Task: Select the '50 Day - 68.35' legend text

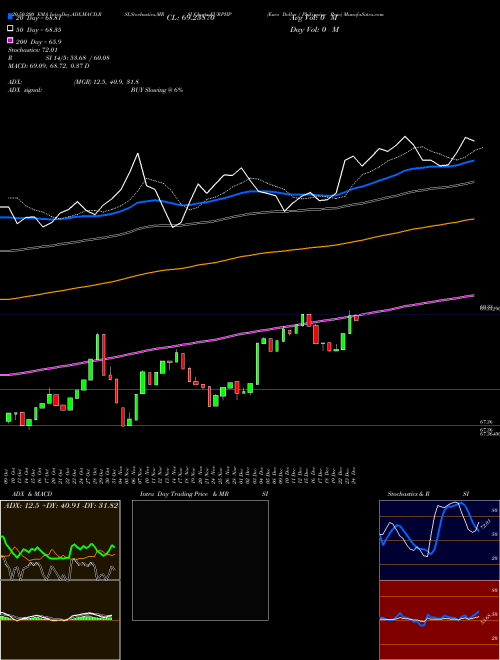Action: click(x=38, y=30)
